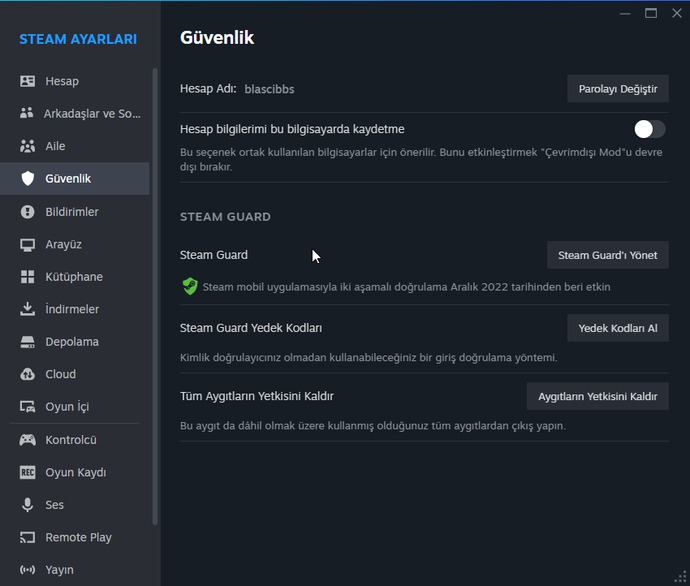Image resolution: width=690 pixels, height=586 pixels.
Task: Click the REC icon beside Oyun Kaydı
Action: 27,472
